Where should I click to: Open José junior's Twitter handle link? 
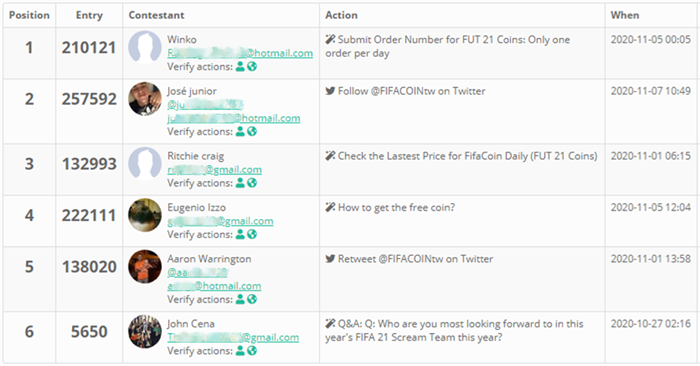click(205, 104)
